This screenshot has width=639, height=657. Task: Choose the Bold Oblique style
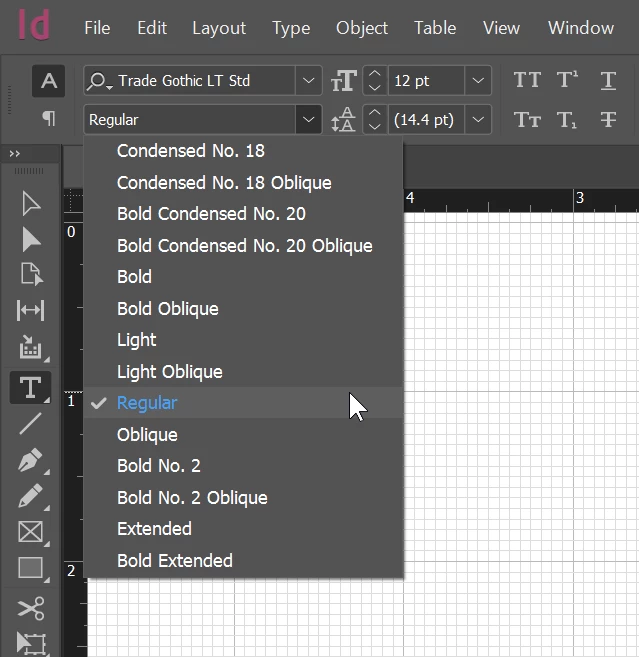coord(243,308)
